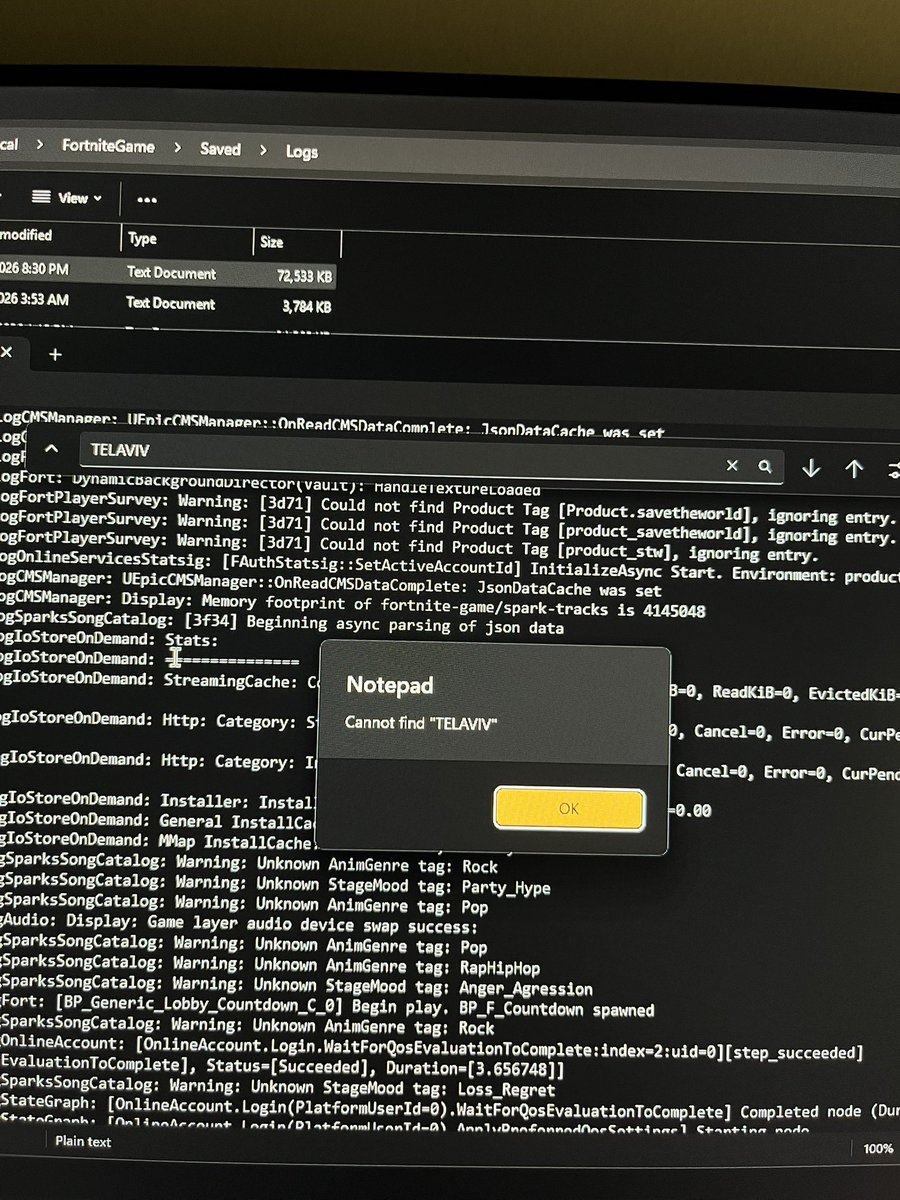Expand chevron after the Saved breadcrumb

pos(263,151)
